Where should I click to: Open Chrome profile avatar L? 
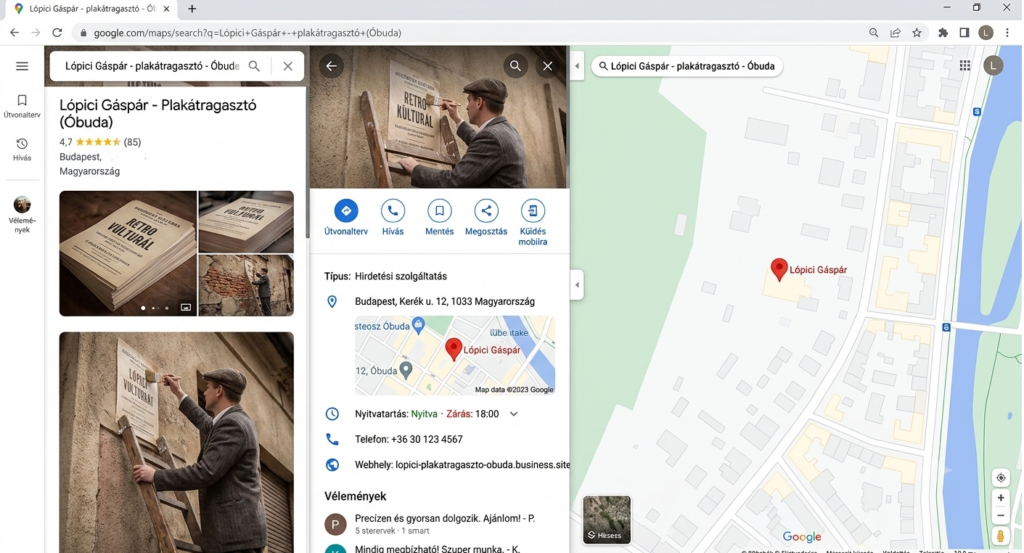tap(986, 33)
